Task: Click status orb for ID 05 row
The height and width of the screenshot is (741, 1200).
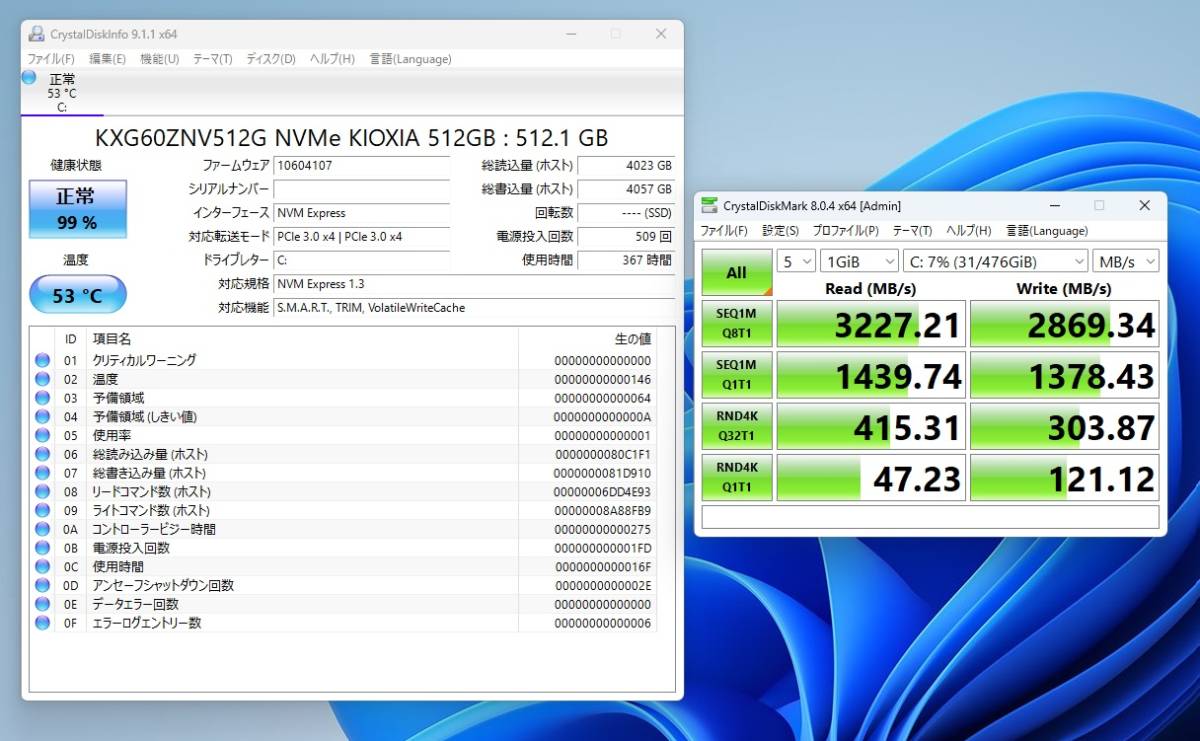Action: click(42, 435)
